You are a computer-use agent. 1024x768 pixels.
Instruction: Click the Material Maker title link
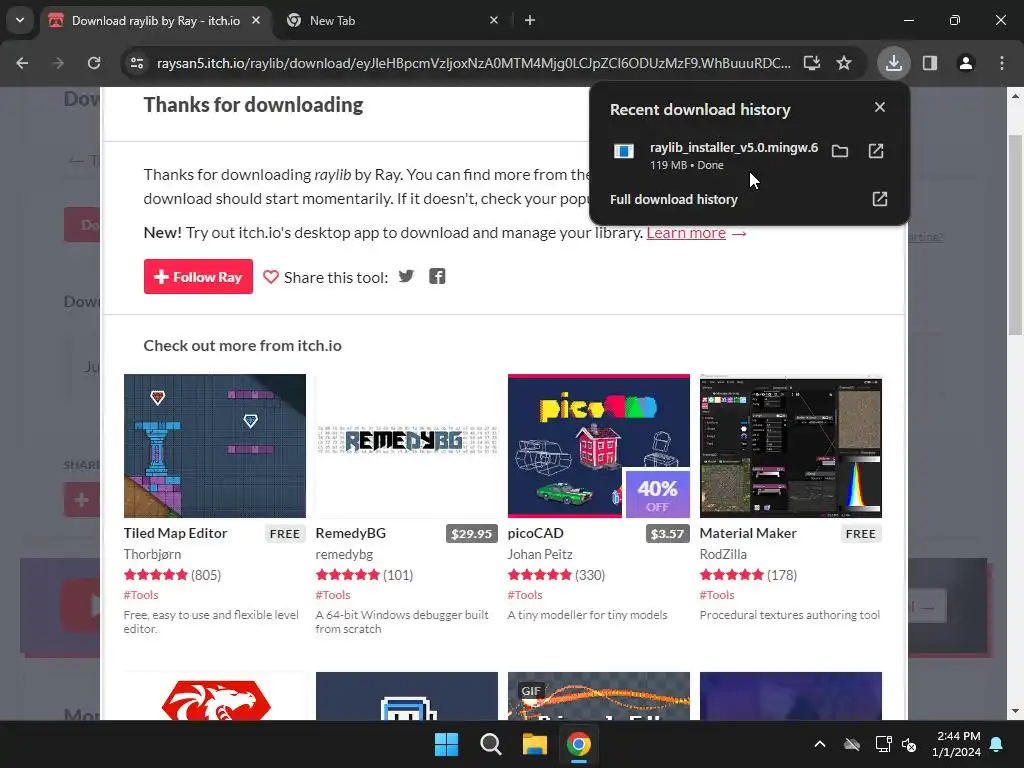pyautogui.click(x=748, y=533)
